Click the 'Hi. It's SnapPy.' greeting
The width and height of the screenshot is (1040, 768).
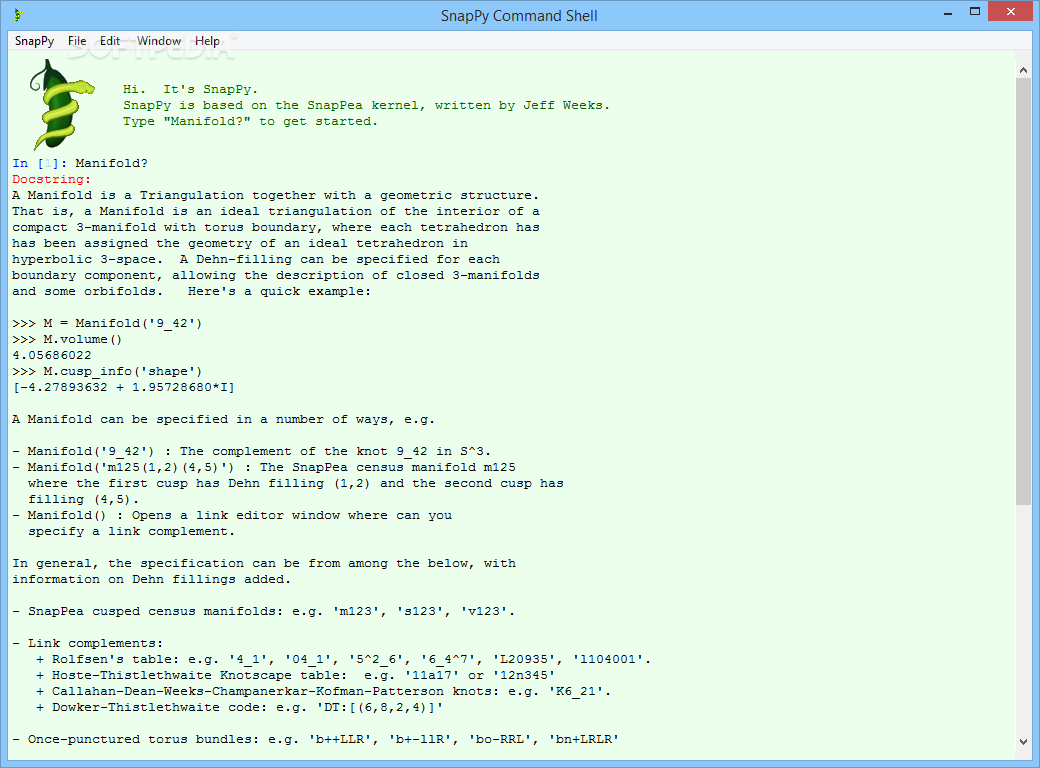point(190,89)
